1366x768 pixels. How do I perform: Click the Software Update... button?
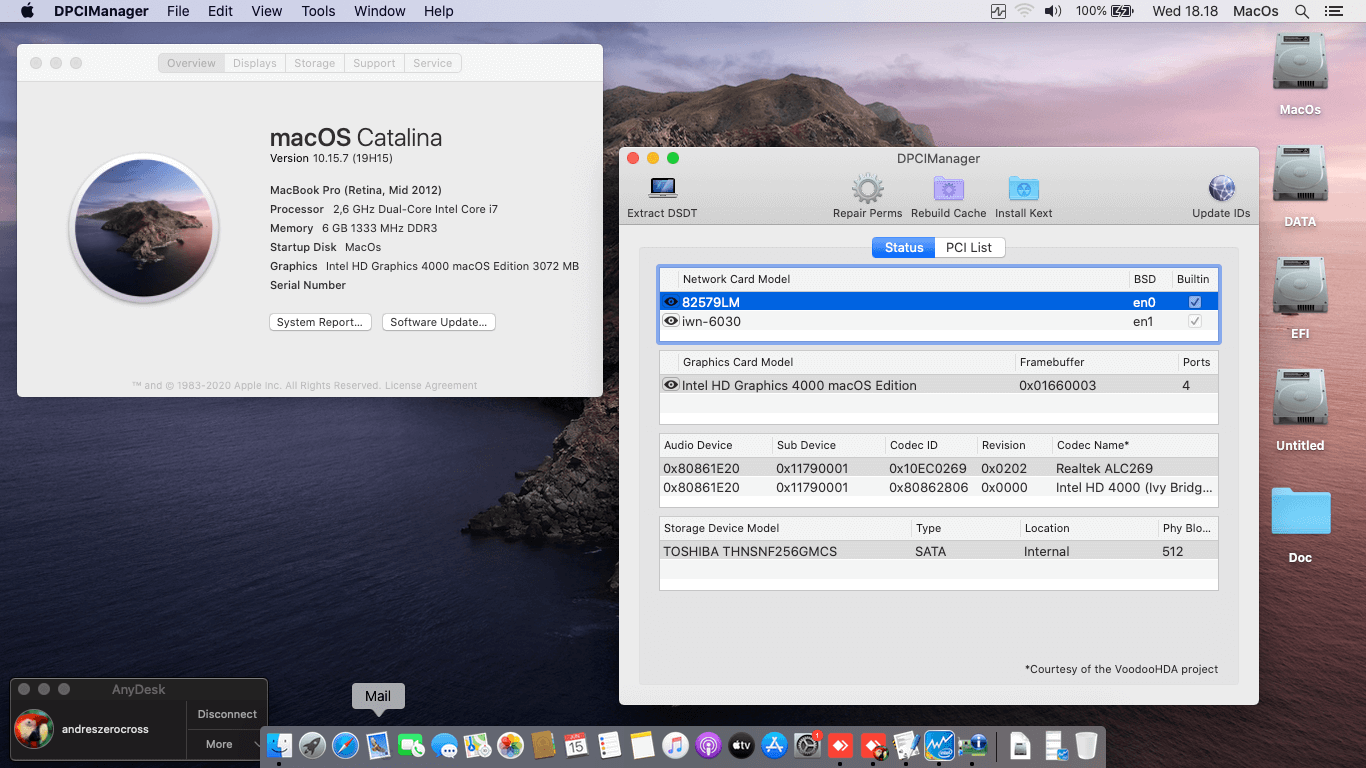(x=438, y=322)
